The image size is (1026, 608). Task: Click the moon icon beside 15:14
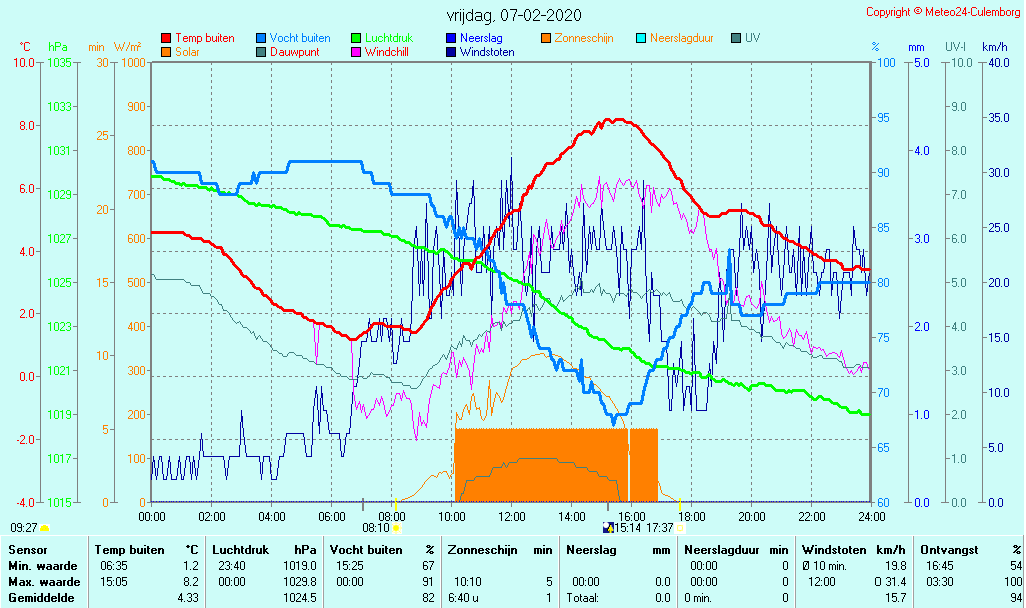click(x=607, y=527)
